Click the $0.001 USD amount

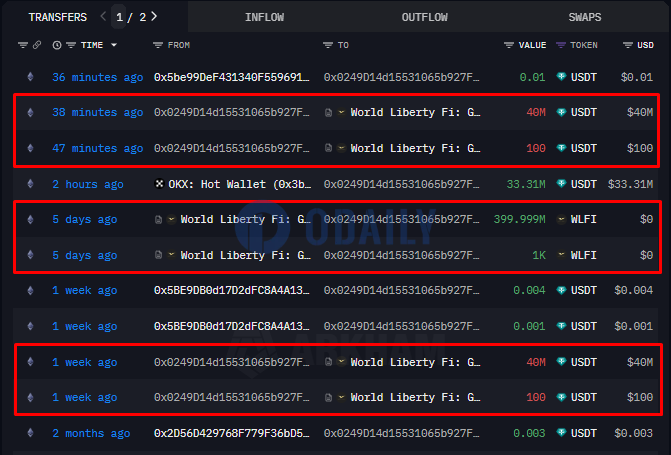click(x=634, y=326)
